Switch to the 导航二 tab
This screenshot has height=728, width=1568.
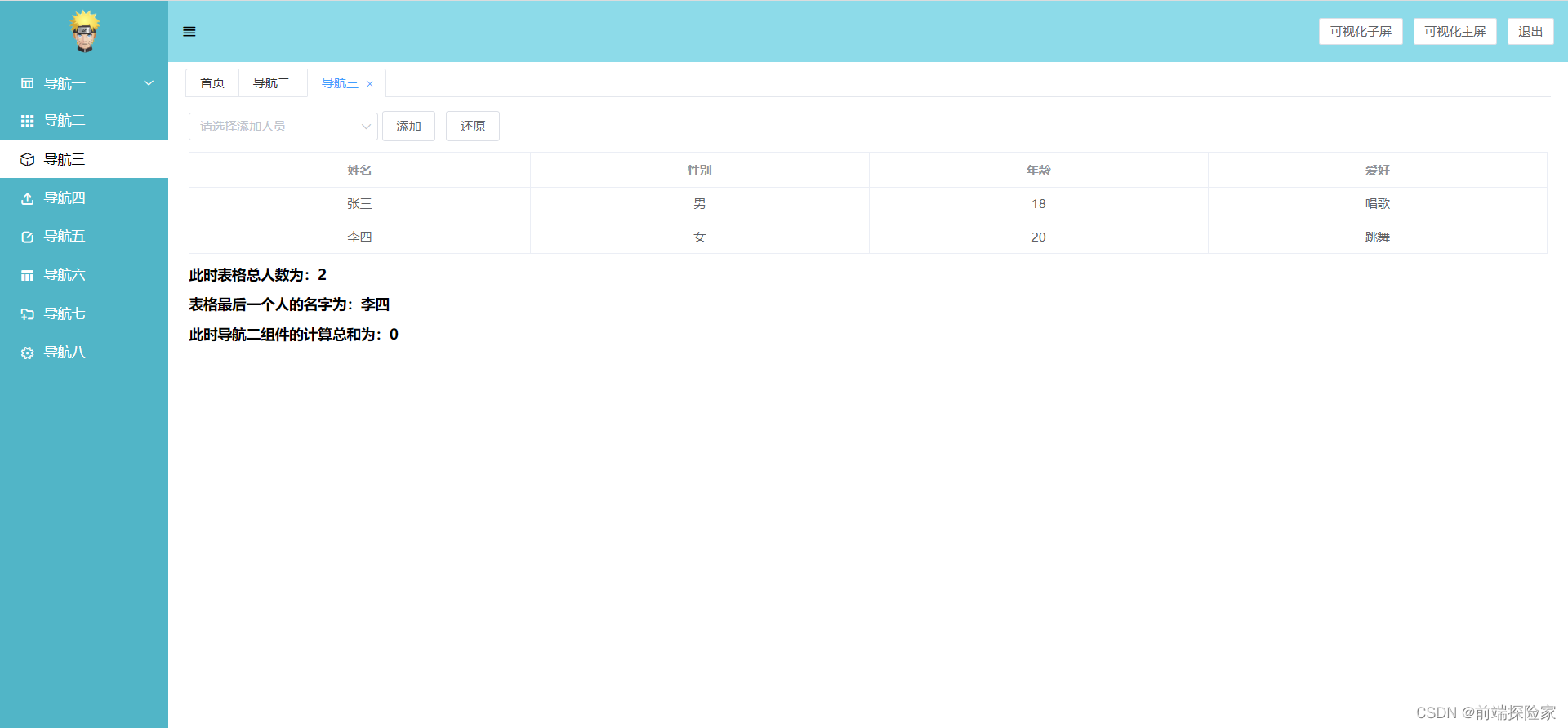tap(272, 83)
